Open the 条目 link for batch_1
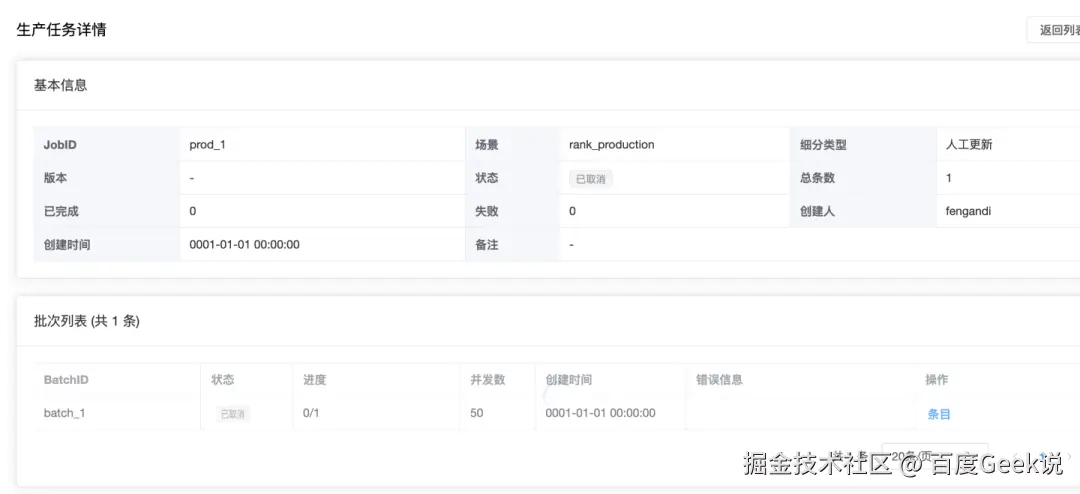1080x494 pixels. (939, 413)
